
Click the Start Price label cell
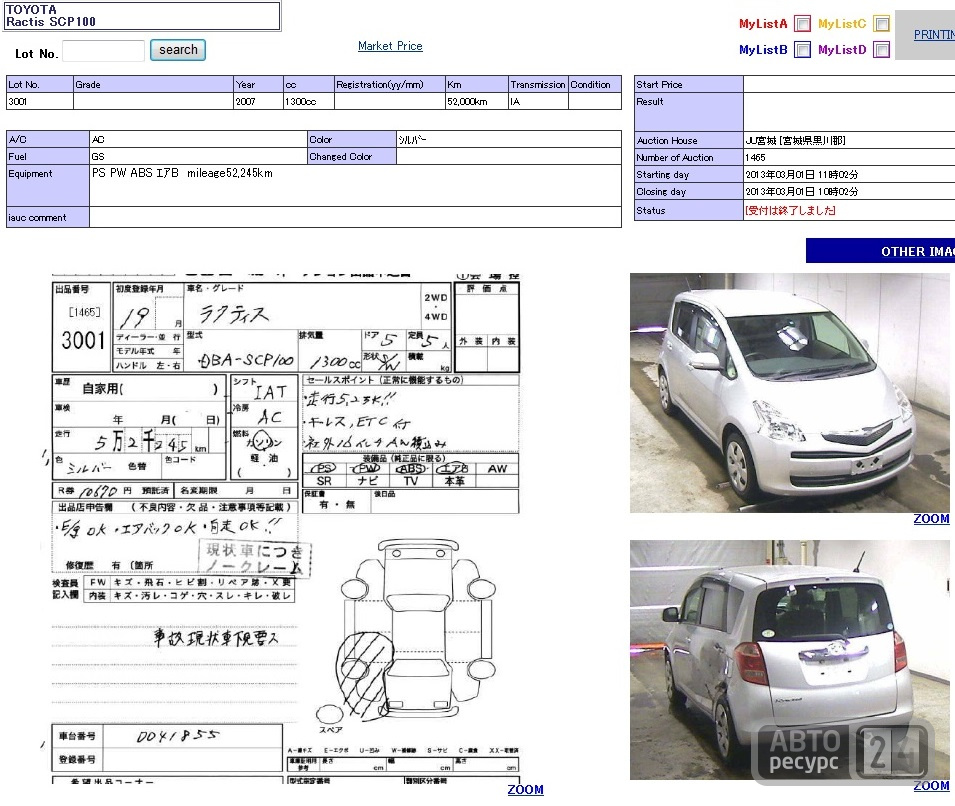point(688,85)
